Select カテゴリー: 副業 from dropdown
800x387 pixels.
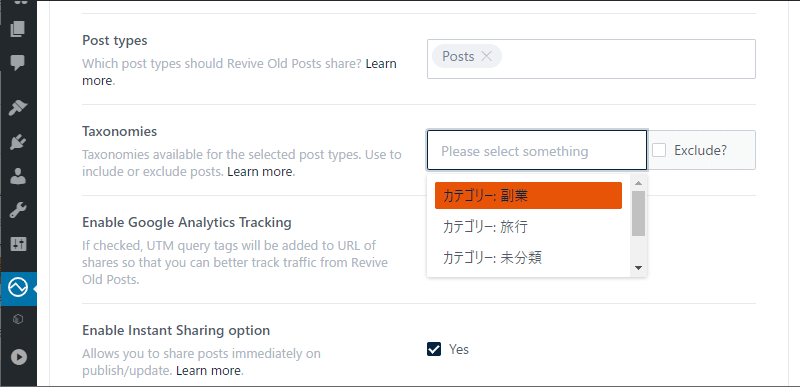coord(528,196)
